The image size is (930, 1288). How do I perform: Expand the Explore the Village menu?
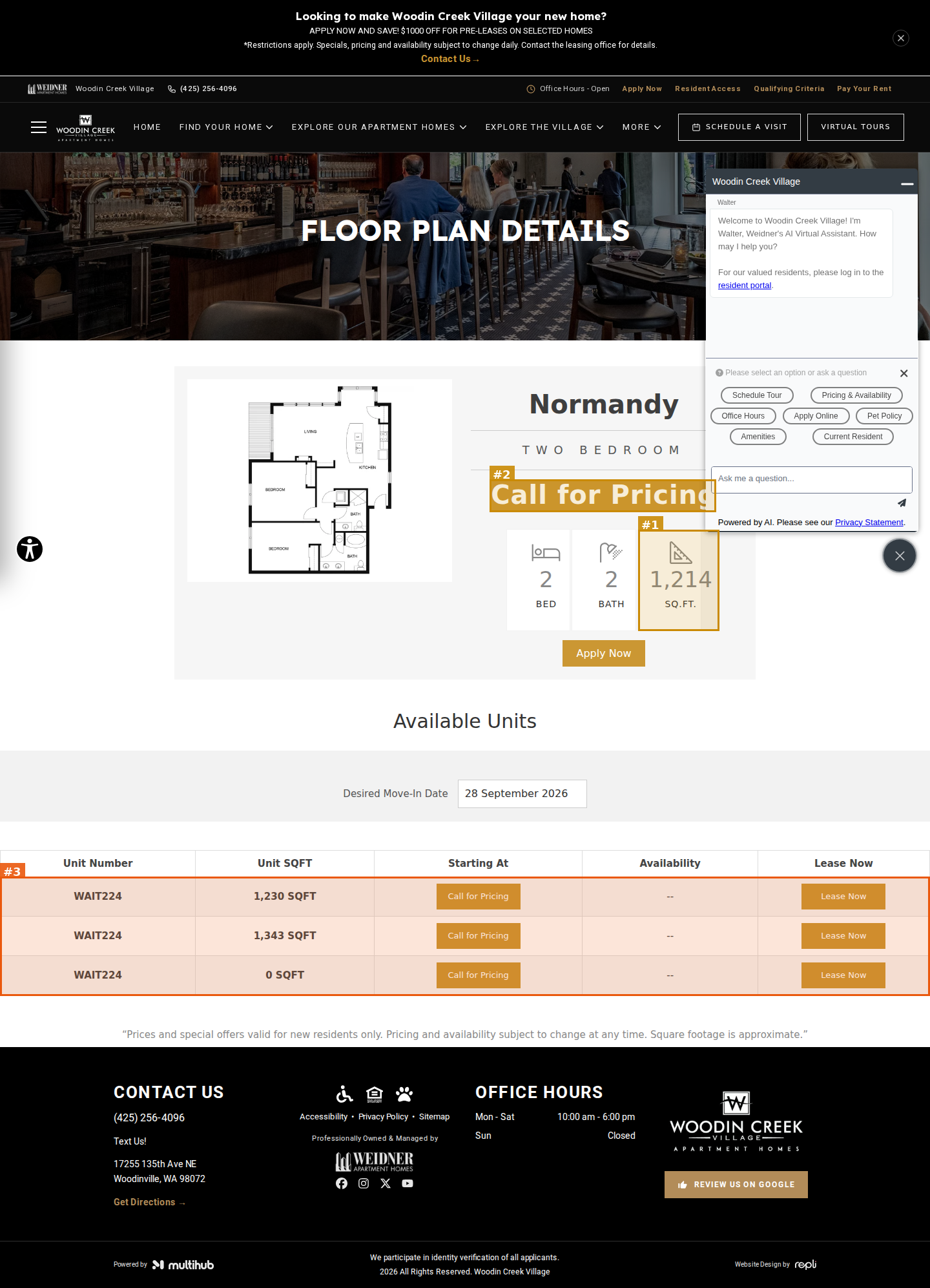[544, 127]
